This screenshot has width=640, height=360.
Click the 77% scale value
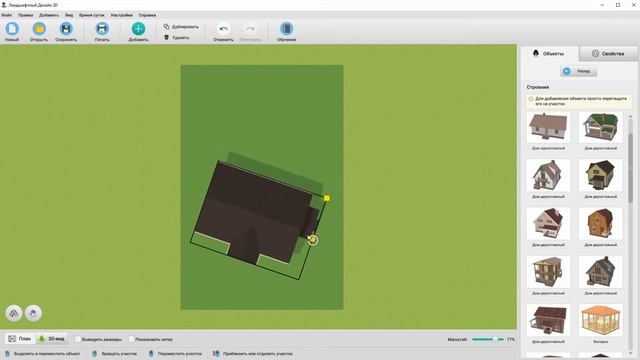(x=511, y=339)
